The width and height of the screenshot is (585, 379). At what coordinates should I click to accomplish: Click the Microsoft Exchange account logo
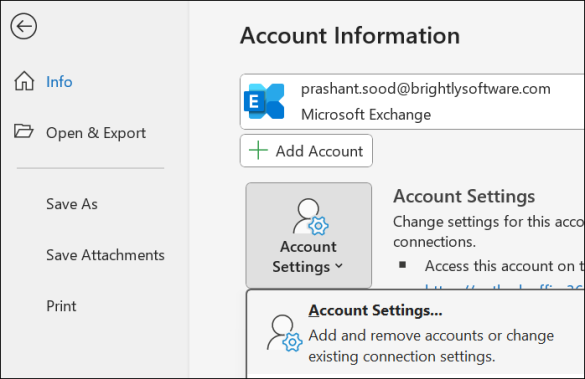(264, 101)
